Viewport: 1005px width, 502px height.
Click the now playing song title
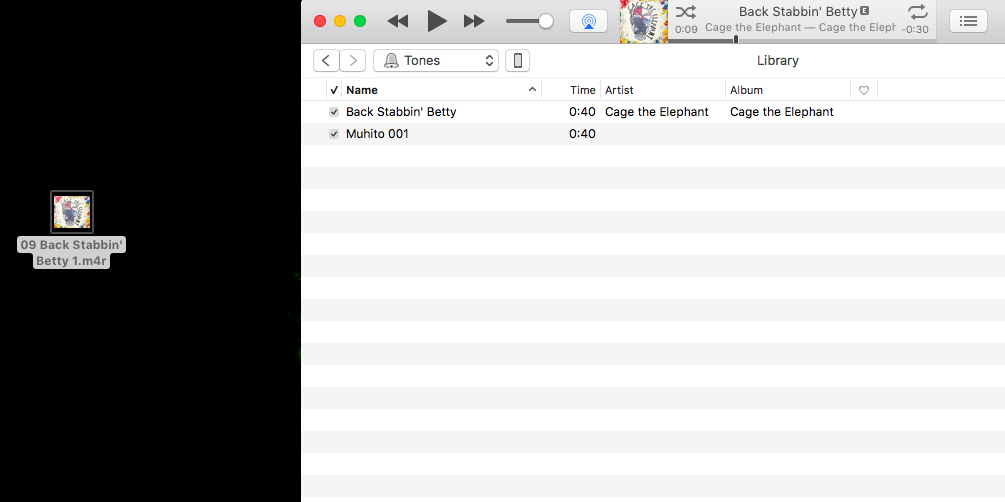tap(798, 11)
